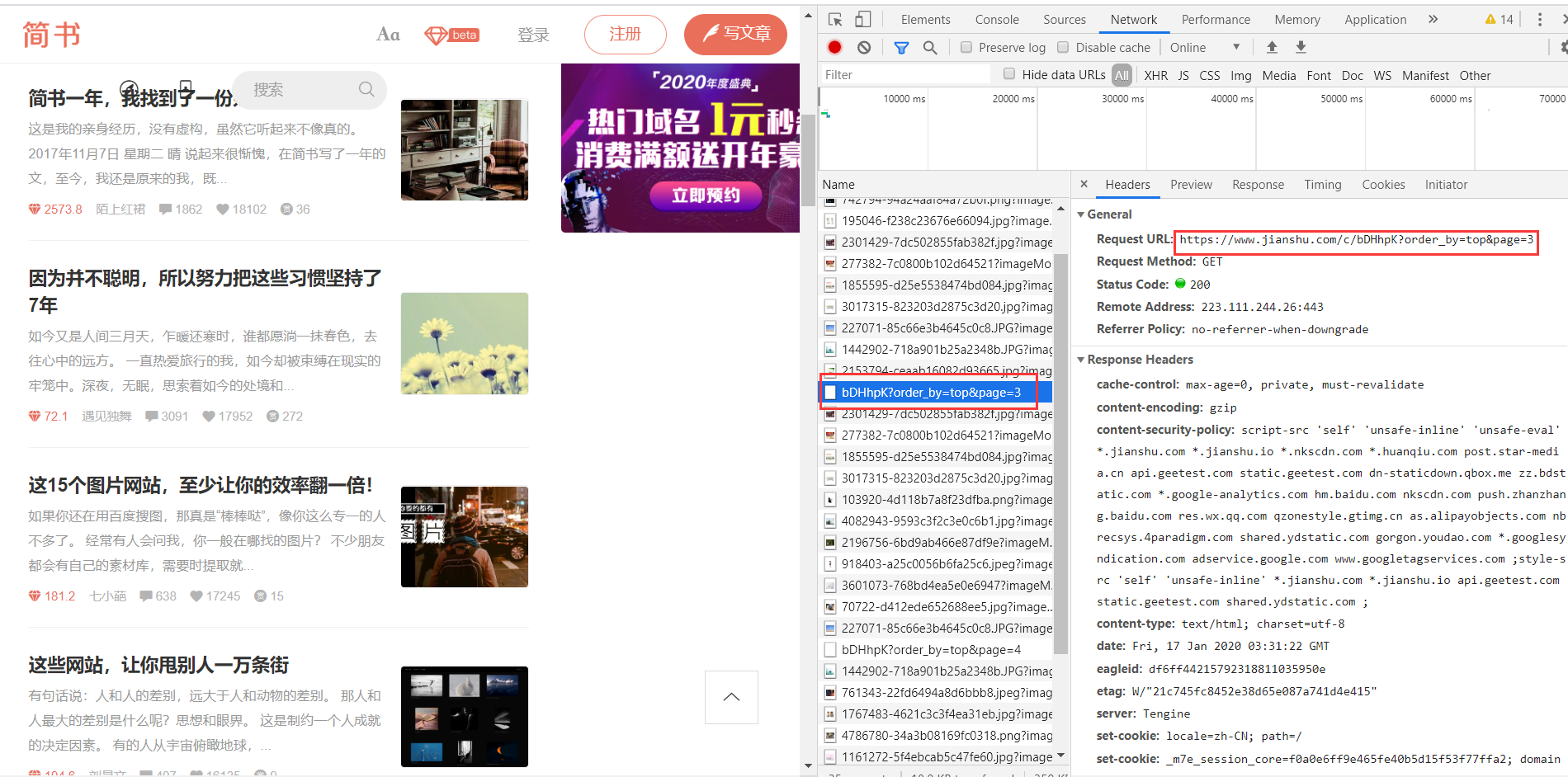Open the Preview tab of request
This screenshot has width=1568, height=777.
[1191, 185]
